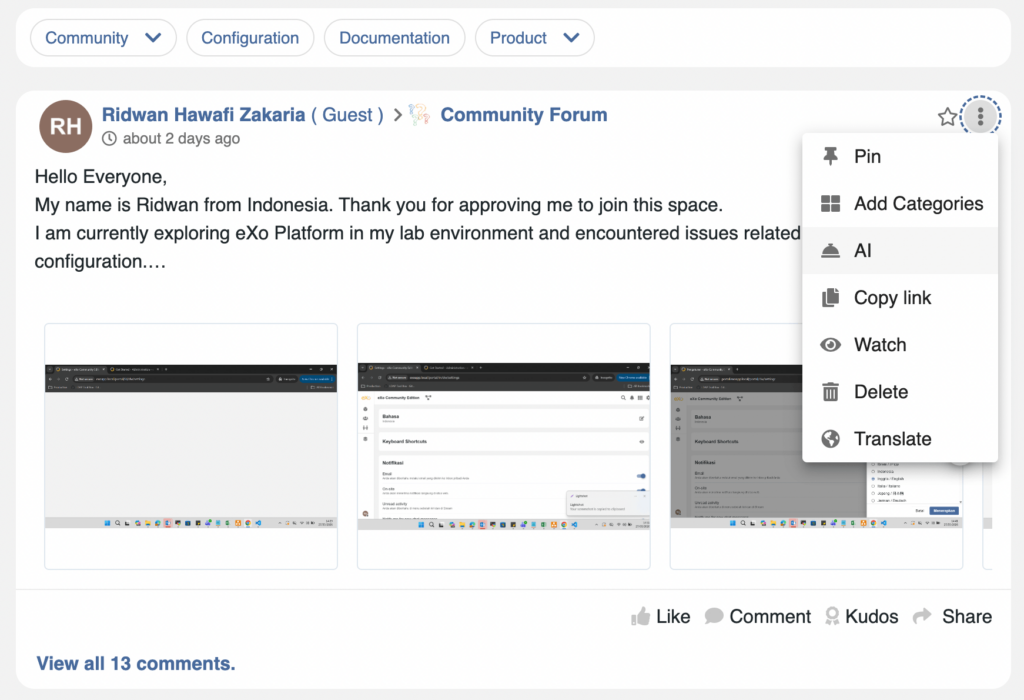Viewport: 1024px width, 700px height.
Task: Choose Add Categories in the menu
Action: [x=917, y=204]
